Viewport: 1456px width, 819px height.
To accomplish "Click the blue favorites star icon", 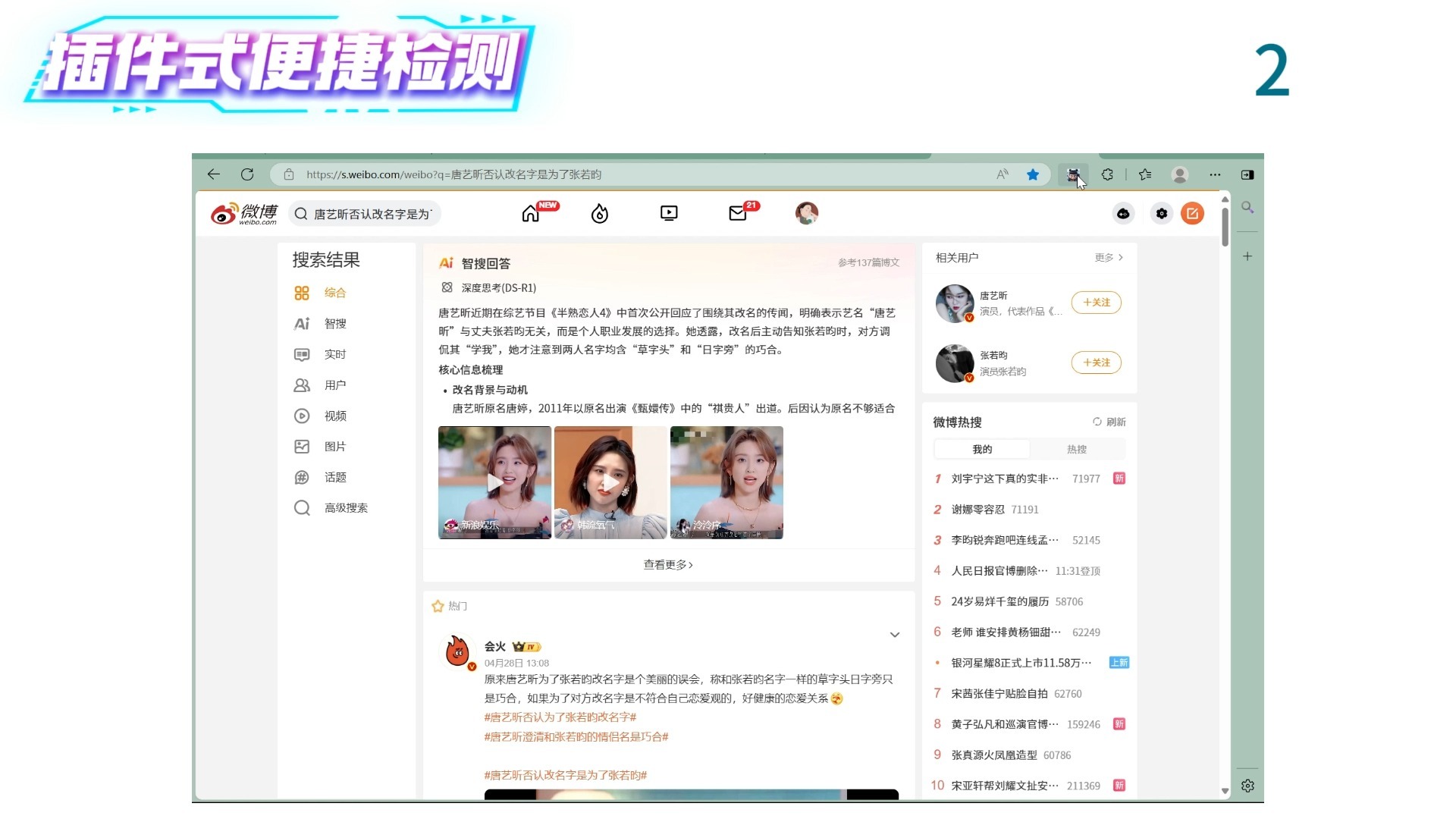I will 1033,174.
